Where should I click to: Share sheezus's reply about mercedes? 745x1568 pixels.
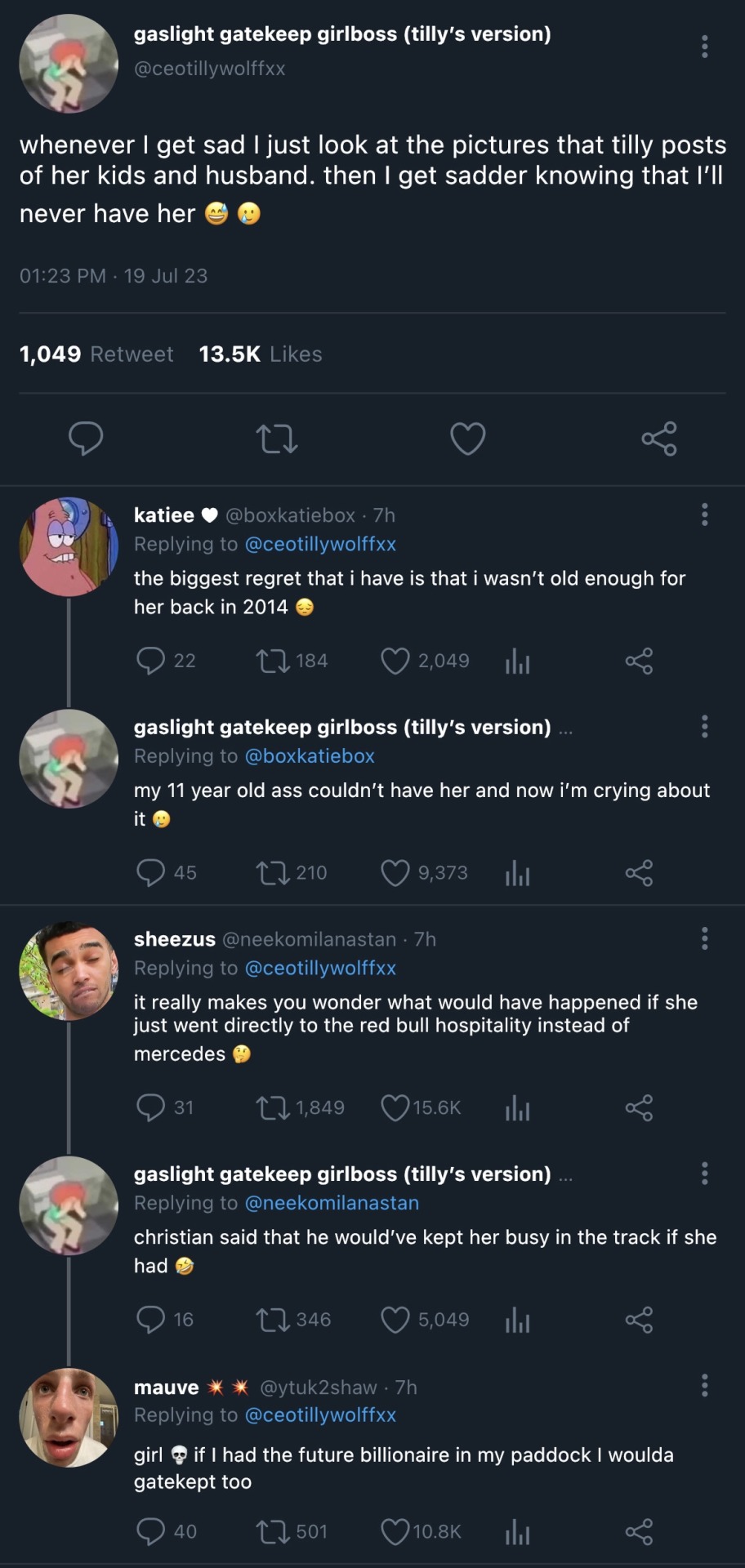639,1108
